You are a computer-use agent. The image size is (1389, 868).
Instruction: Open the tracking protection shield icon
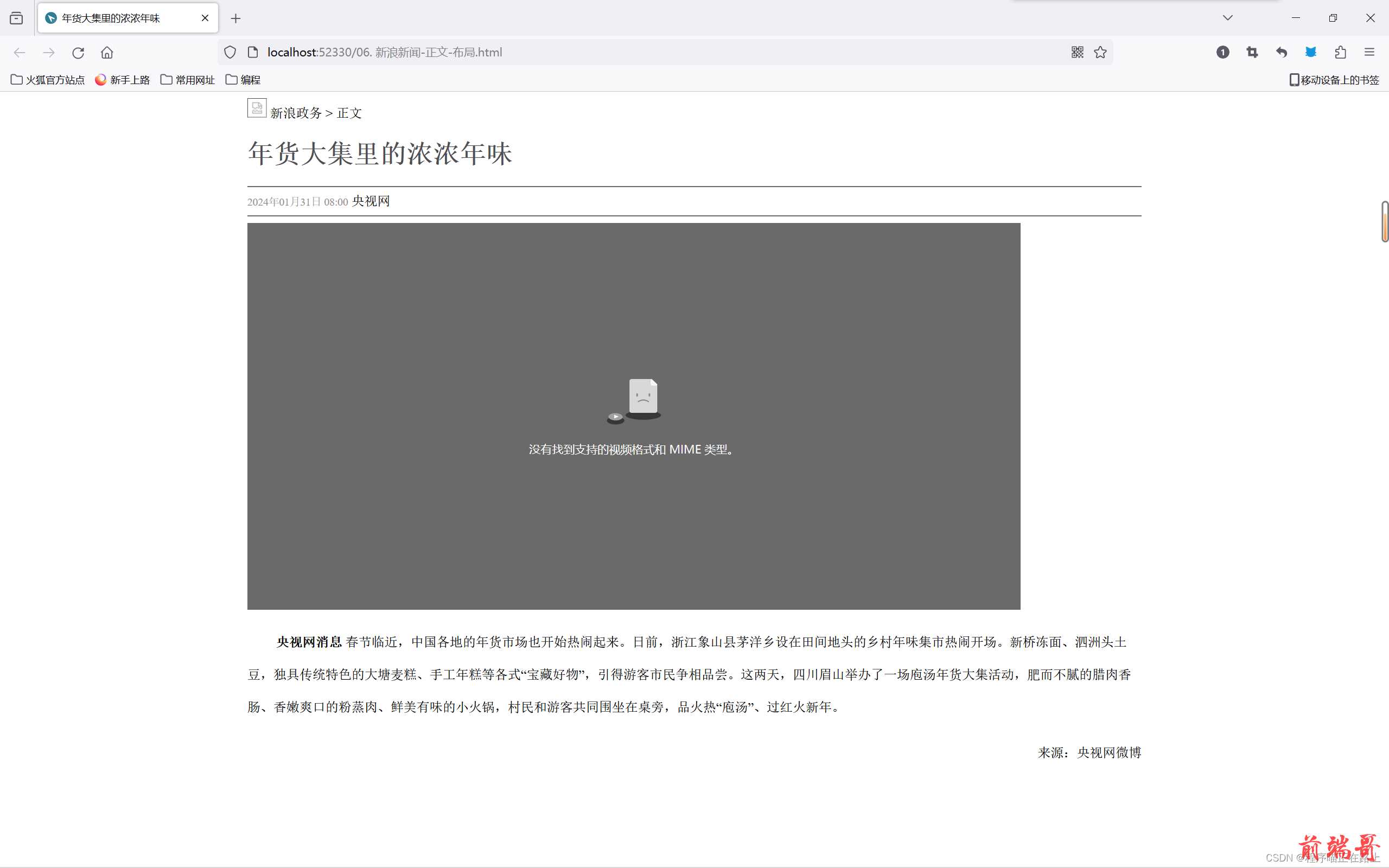230,52
